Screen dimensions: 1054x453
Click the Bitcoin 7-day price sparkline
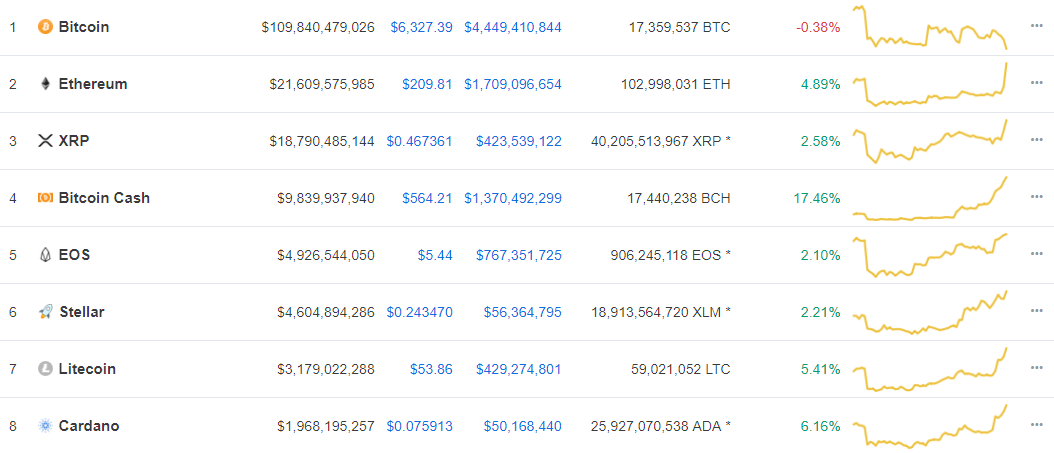[x=930, y=27]
